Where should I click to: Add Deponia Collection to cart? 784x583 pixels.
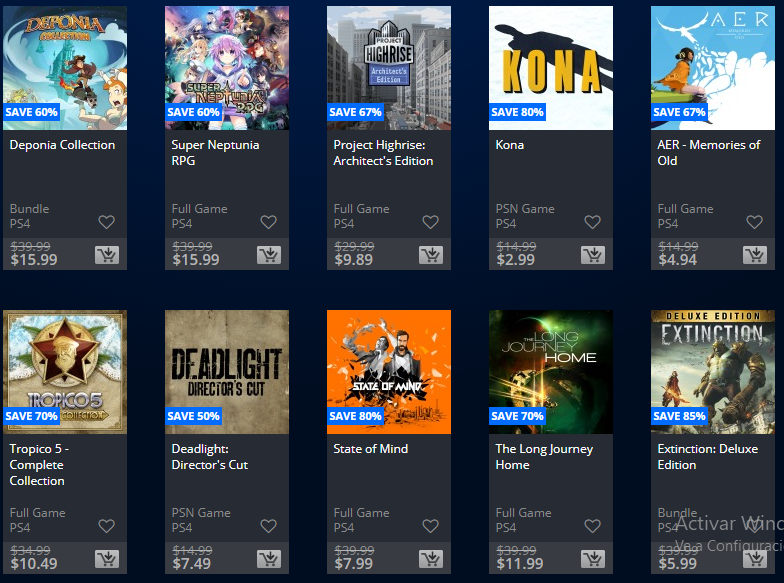tap(107, 255)
